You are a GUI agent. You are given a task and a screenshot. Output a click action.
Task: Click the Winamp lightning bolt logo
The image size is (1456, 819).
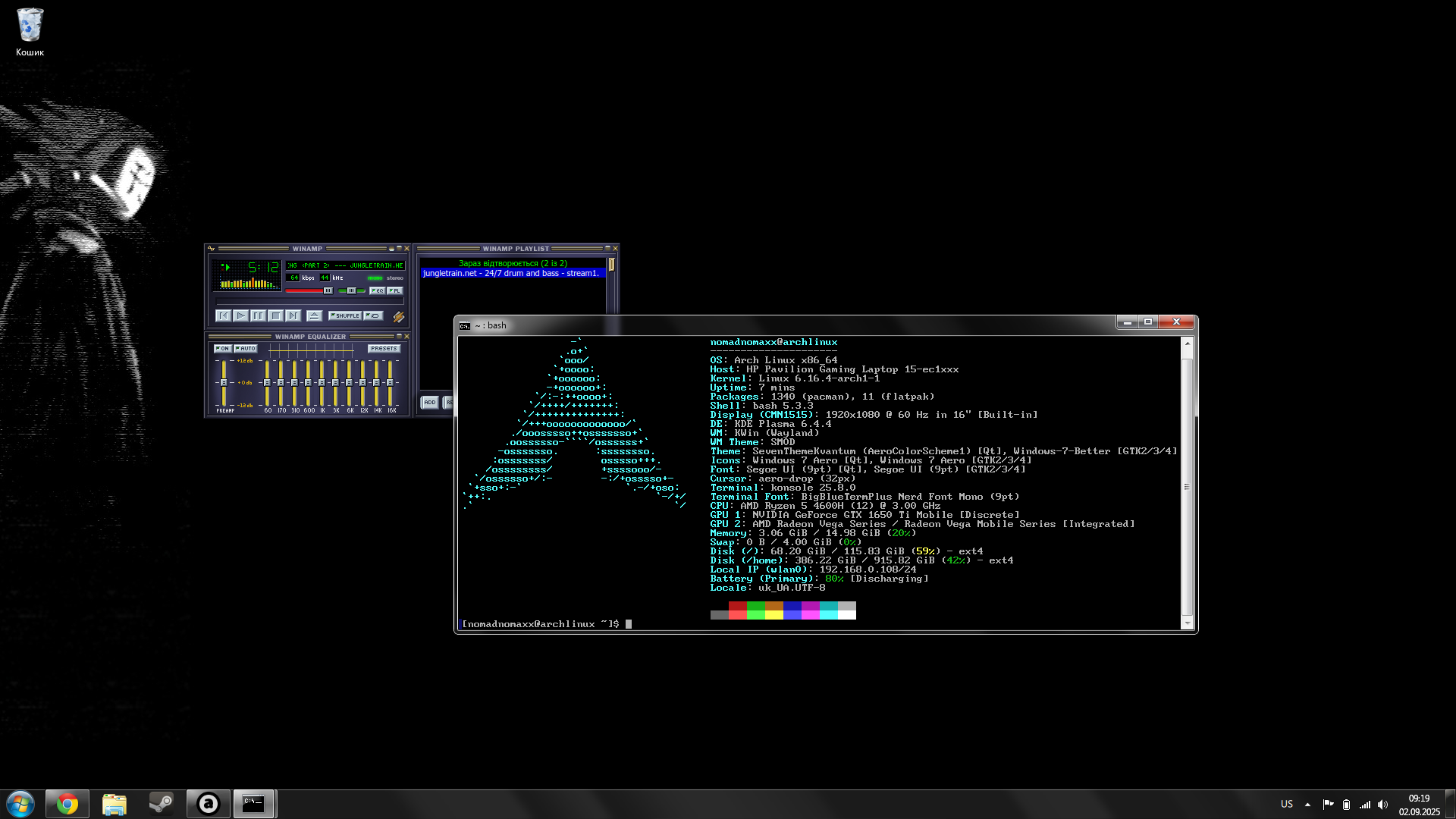point(398,317)
